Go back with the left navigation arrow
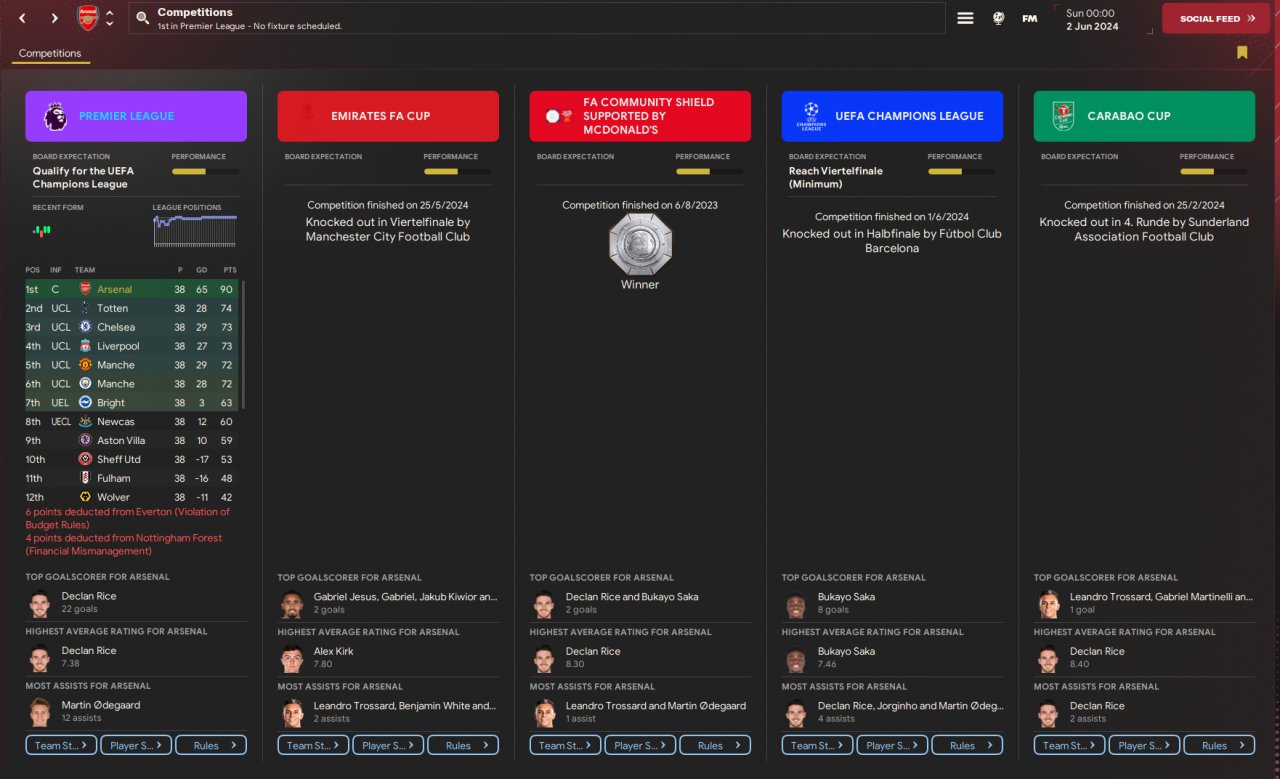 point(22,18)
